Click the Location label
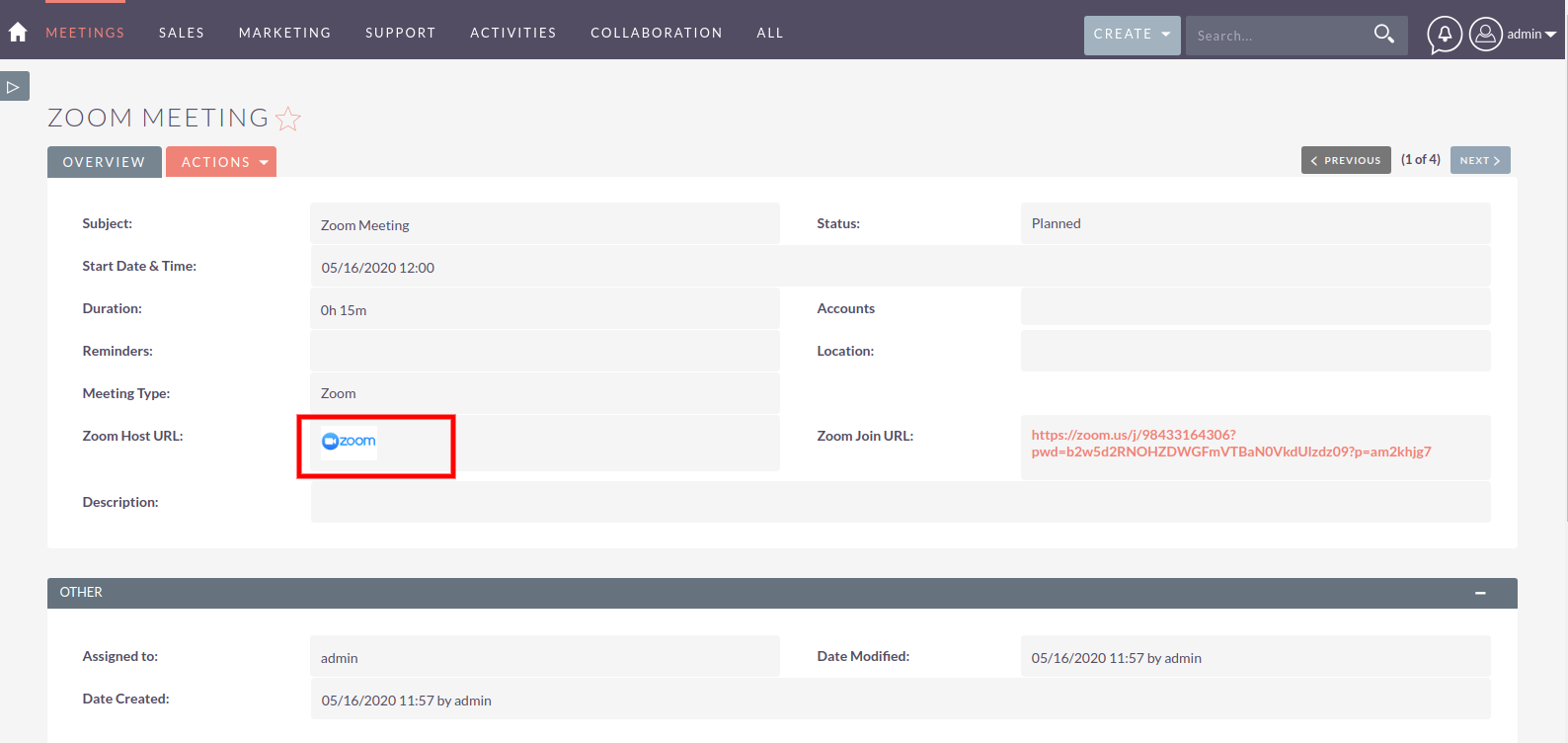 (x=845, y=351)
